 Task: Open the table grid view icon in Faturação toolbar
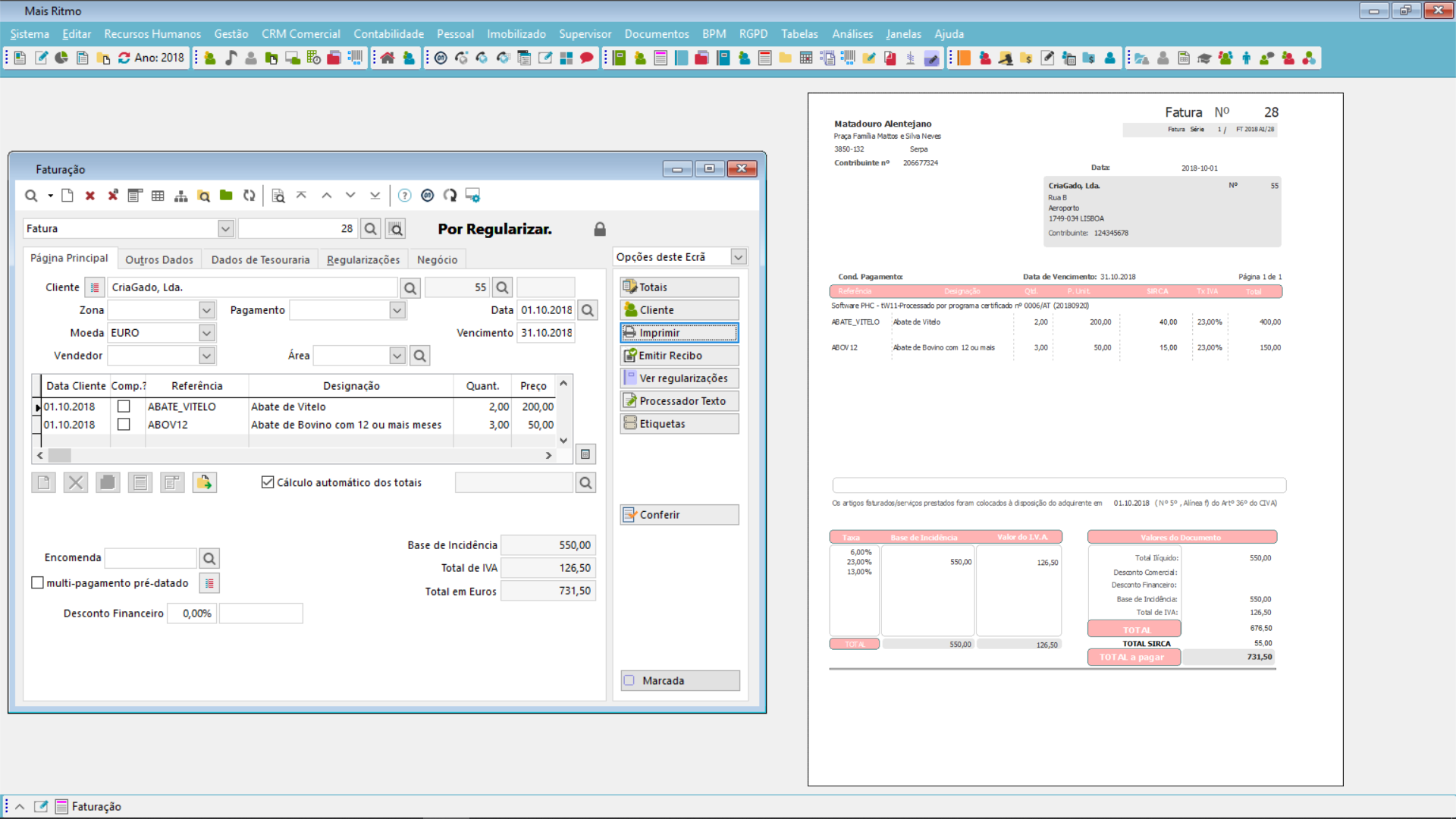158,196
